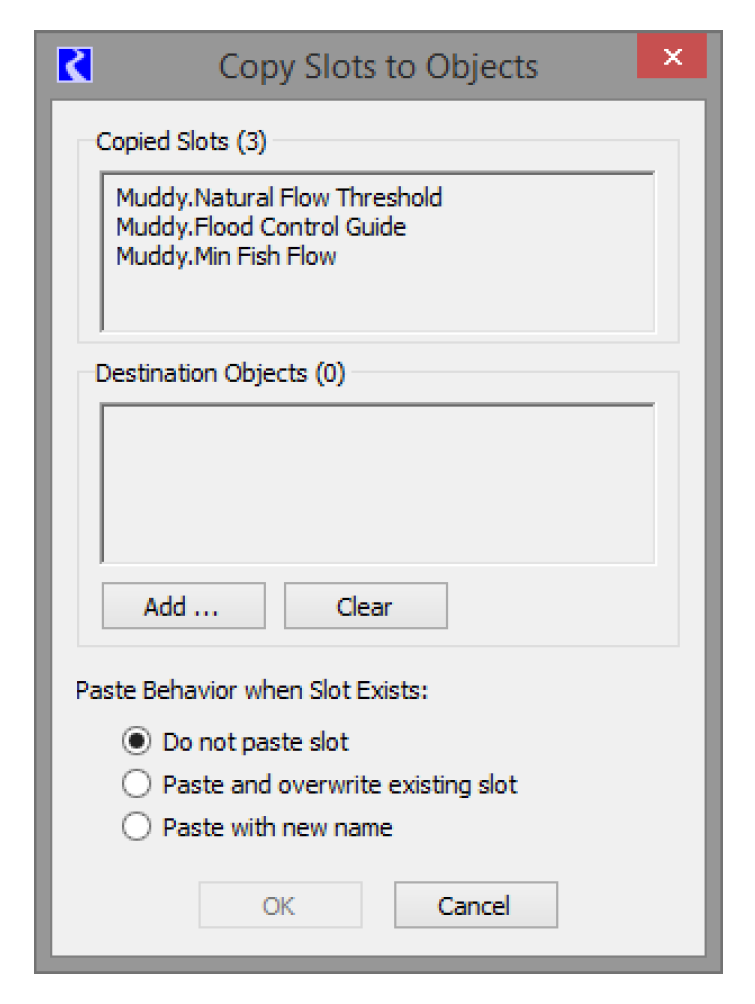Click the RiverWare icon in title bar
This screenshot has width=755, height=1004.
[x=75, y=65]
